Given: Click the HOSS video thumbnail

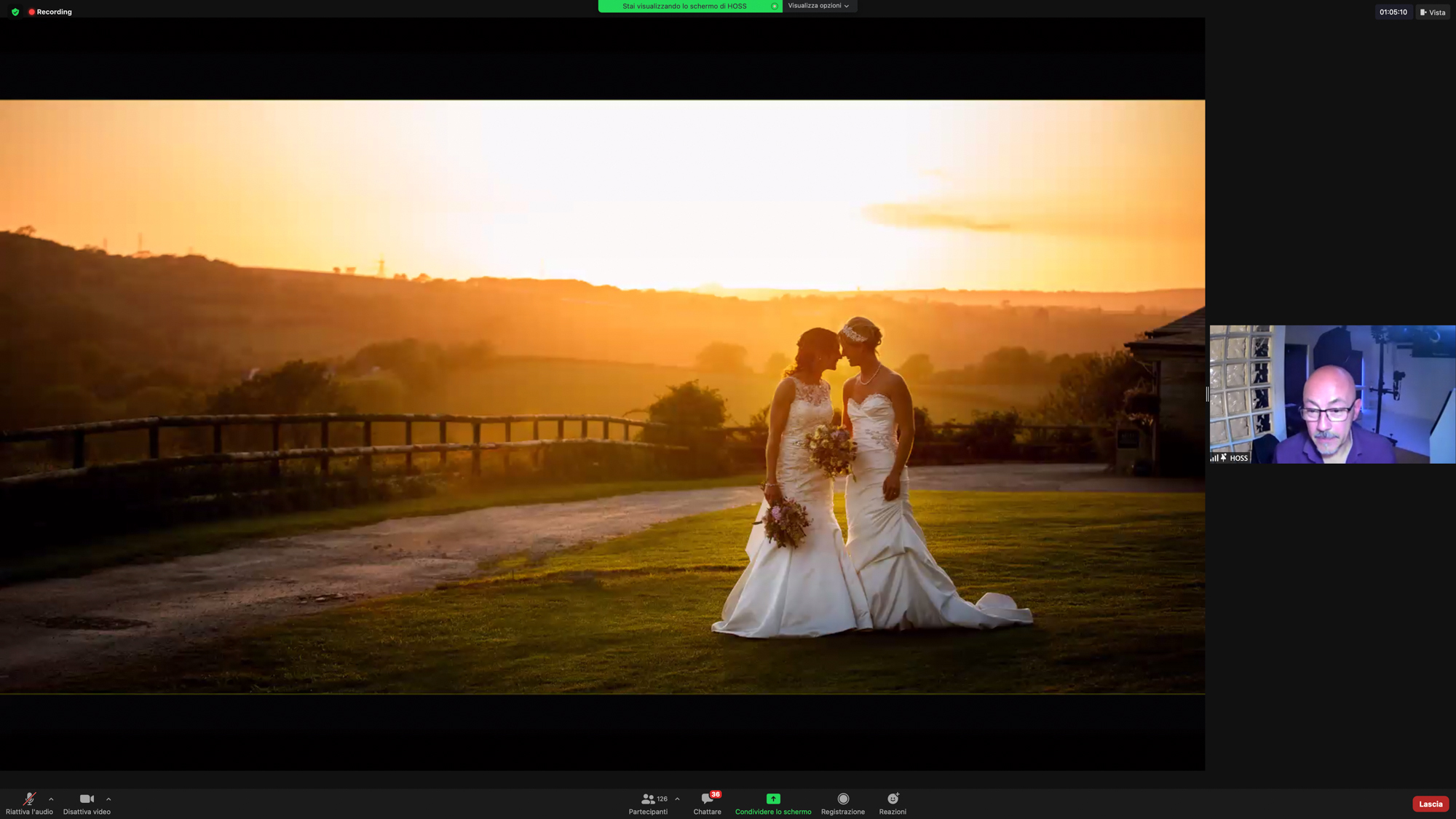Looking at the screenshot, I should click(x=1332, y=394).
